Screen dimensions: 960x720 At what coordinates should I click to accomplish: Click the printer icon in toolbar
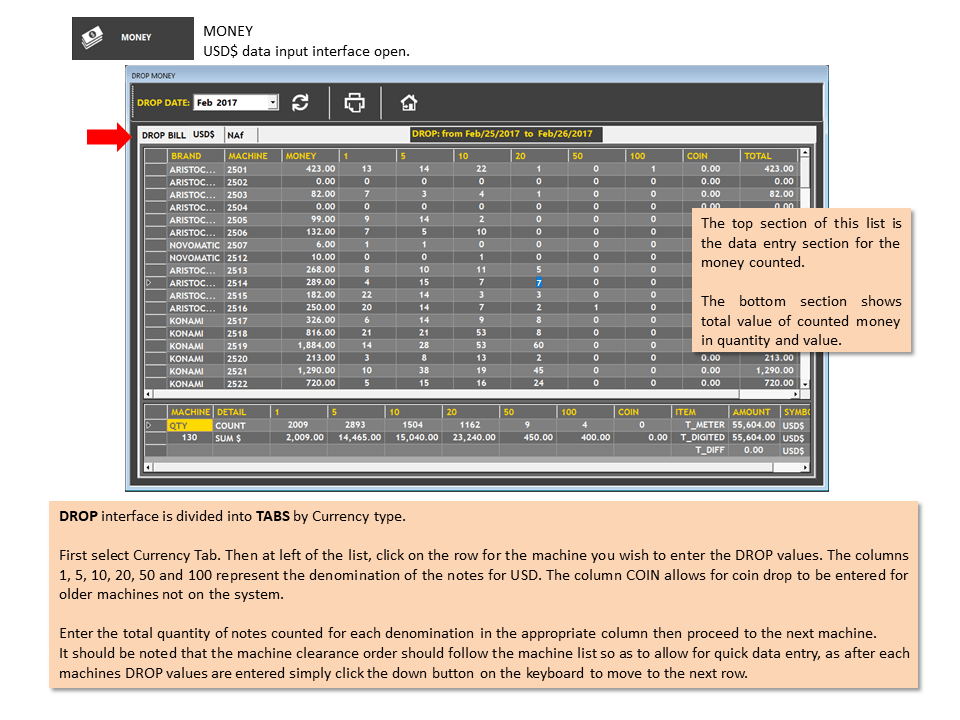point(354,102)
